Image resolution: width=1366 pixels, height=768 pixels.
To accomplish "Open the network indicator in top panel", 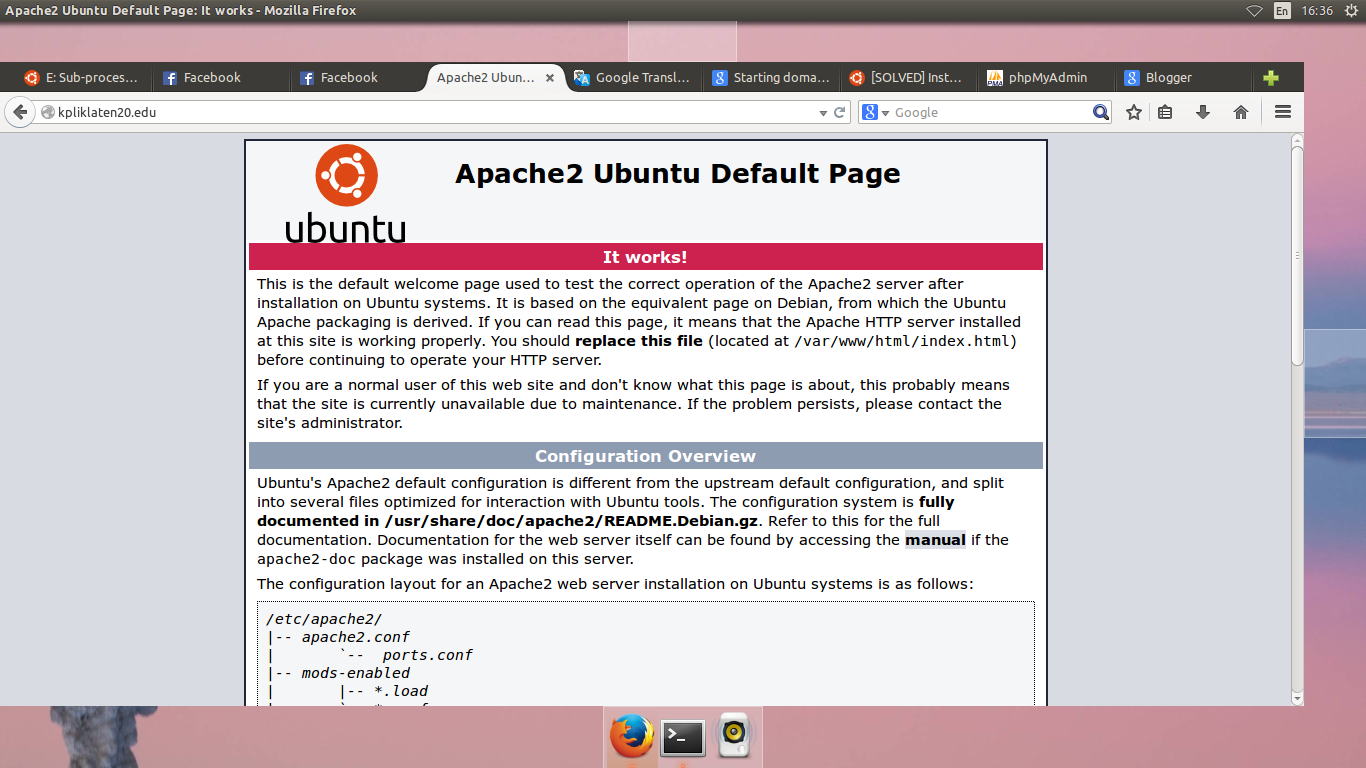I will [1254, 11].
